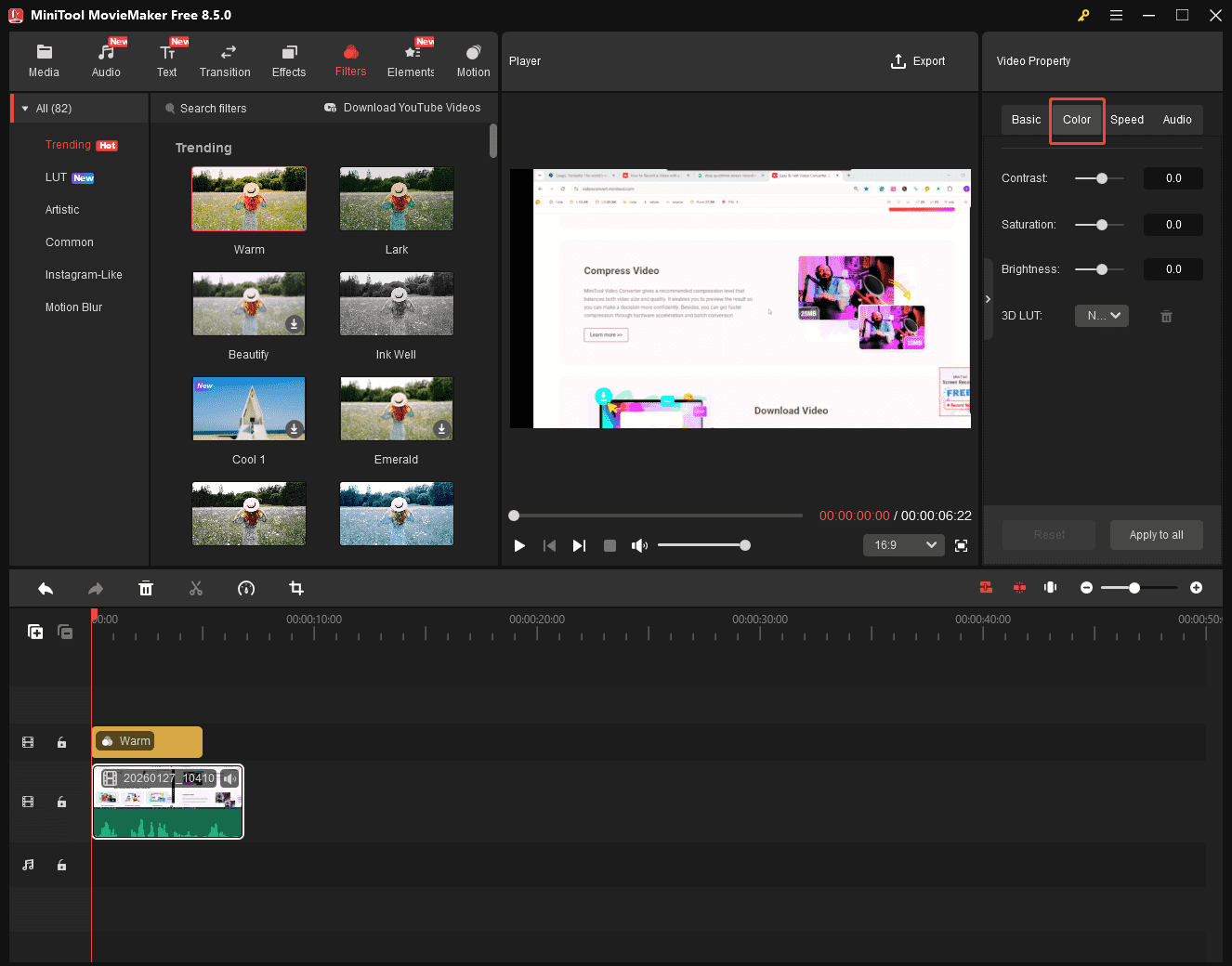Click the Apply to all button

pyautogui.click(x=1156, y=534)
